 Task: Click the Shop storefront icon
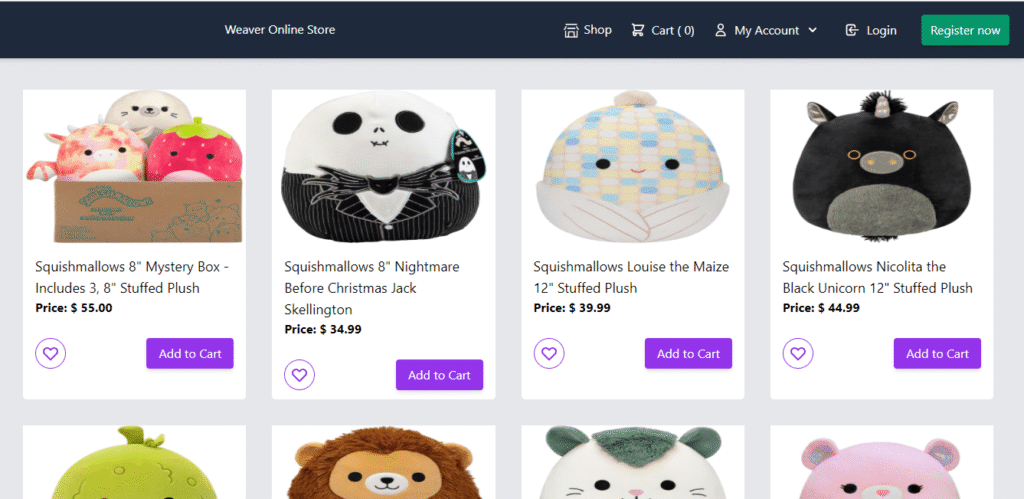[571, 30]
